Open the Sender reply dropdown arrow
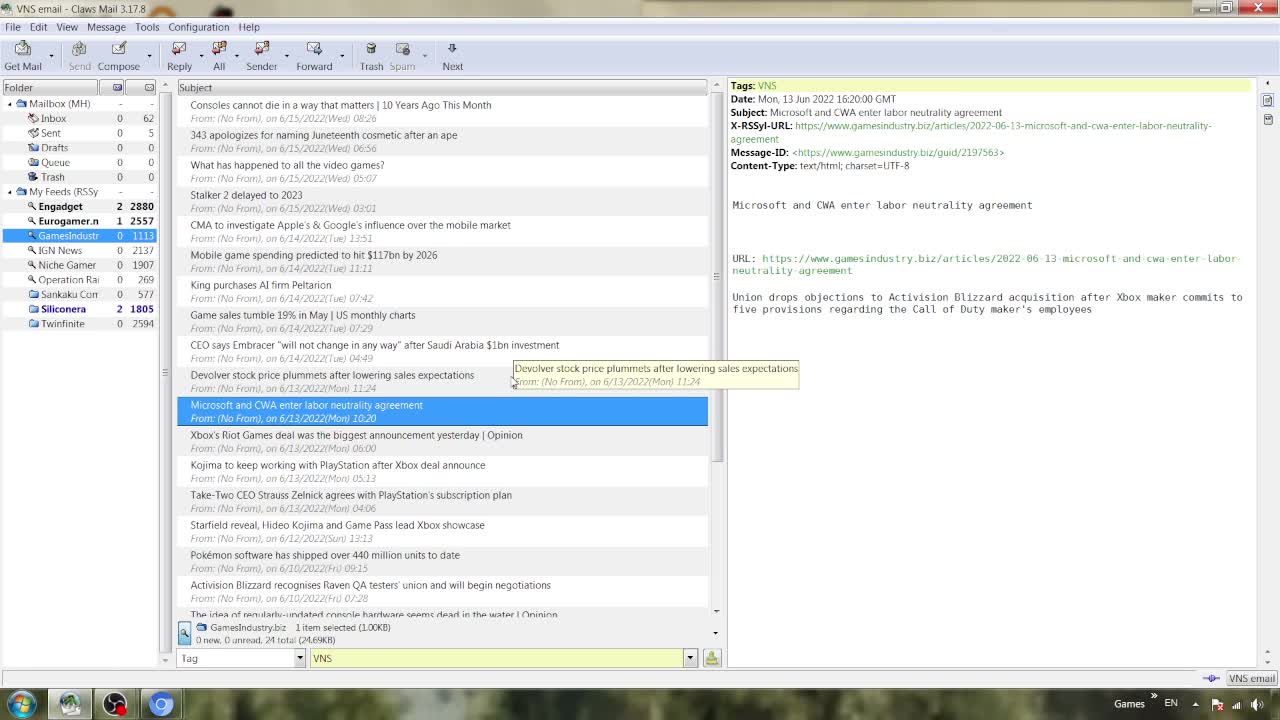This screenshot has height=720, width=1280. point(286,56)
